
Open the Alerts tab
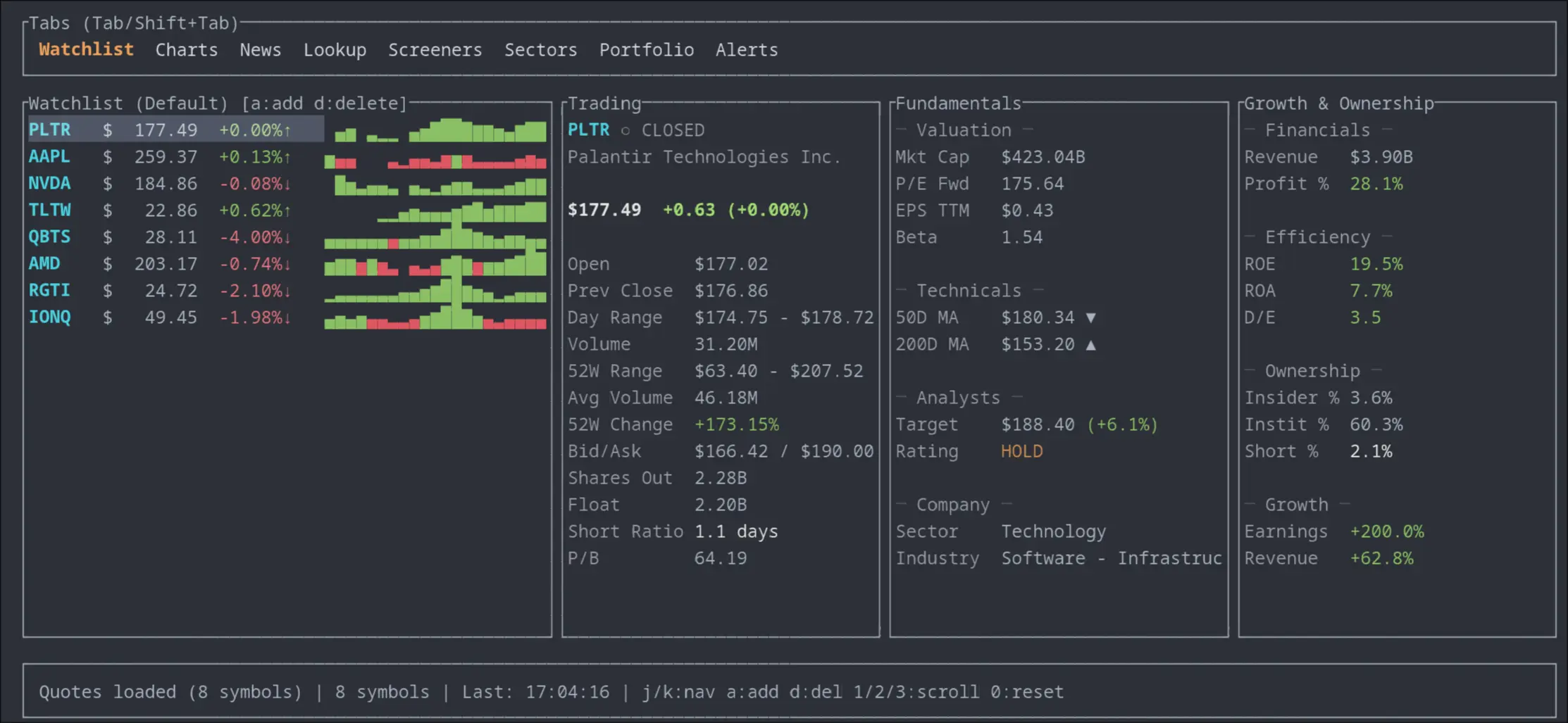click(746, 49)
